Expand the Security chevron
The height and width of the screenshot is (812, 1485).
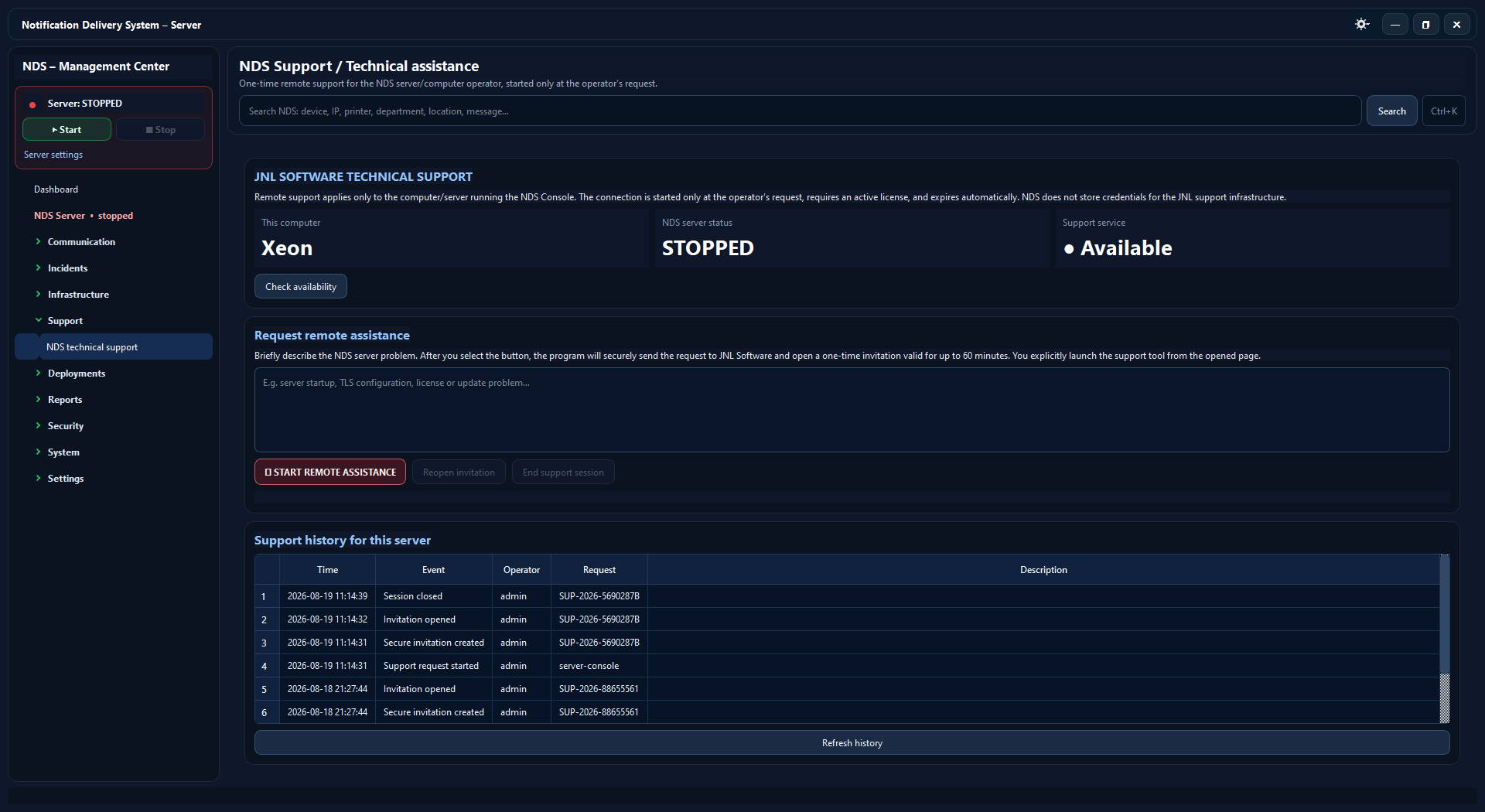38,426
